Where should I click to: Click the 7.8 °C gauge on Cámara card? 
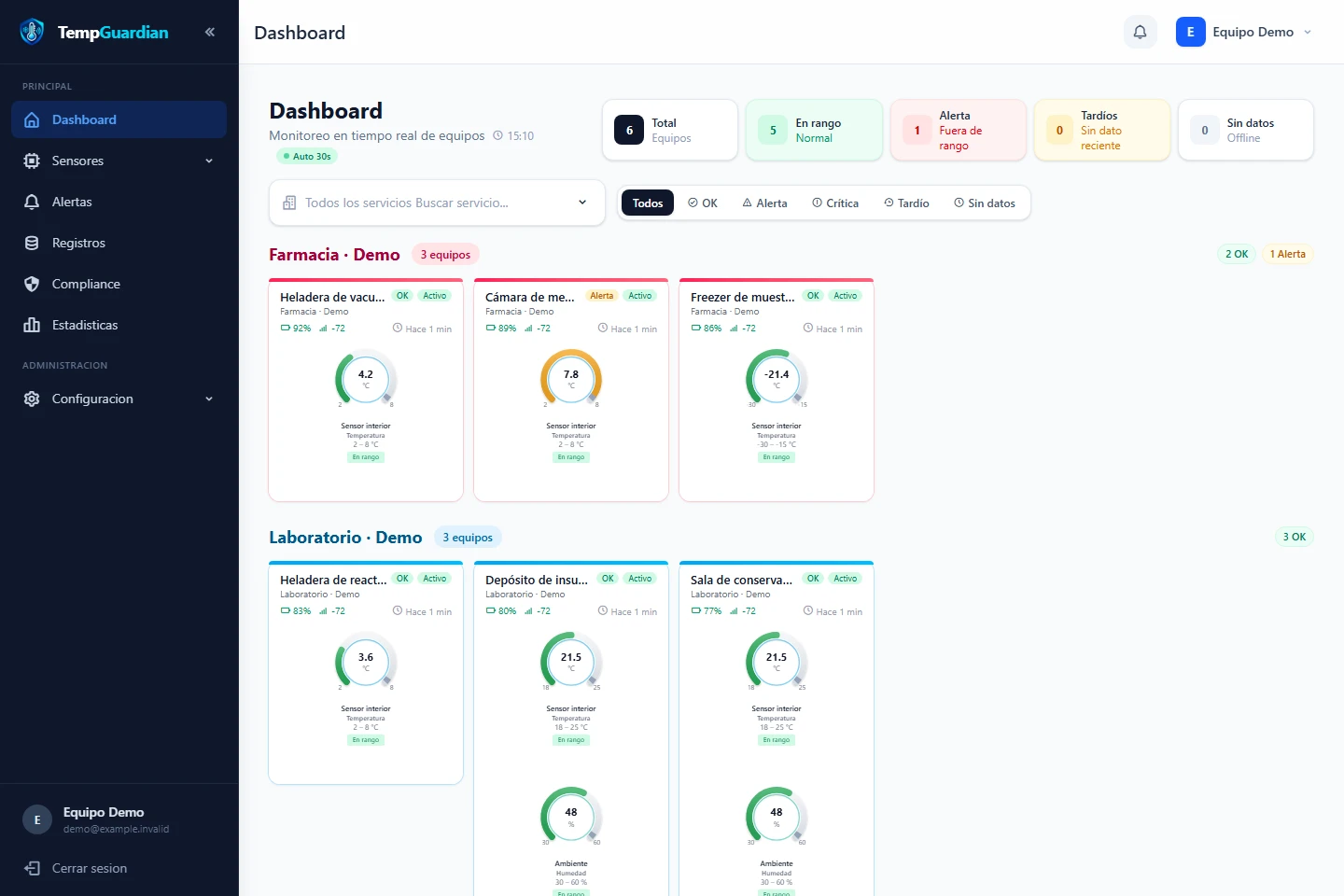click(x=571, y=379)
